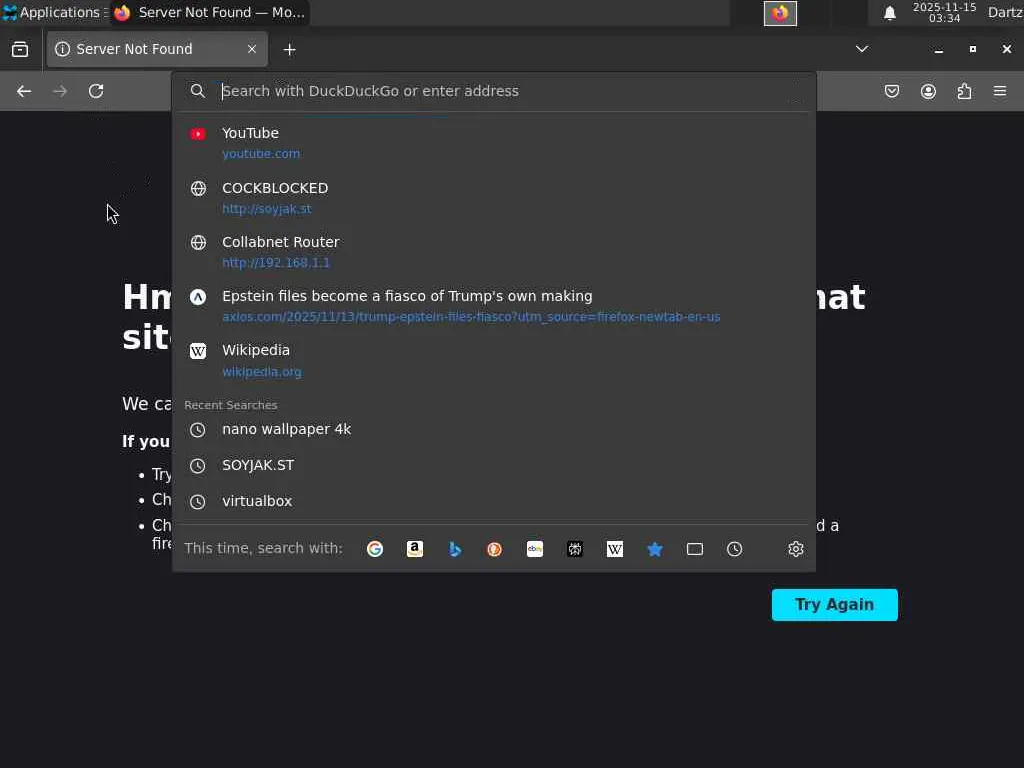Screen dimensions: 1024x768
Task: Click the search magnifier icon in address bar
Action: pyautogui.click(x=198, y=91)
